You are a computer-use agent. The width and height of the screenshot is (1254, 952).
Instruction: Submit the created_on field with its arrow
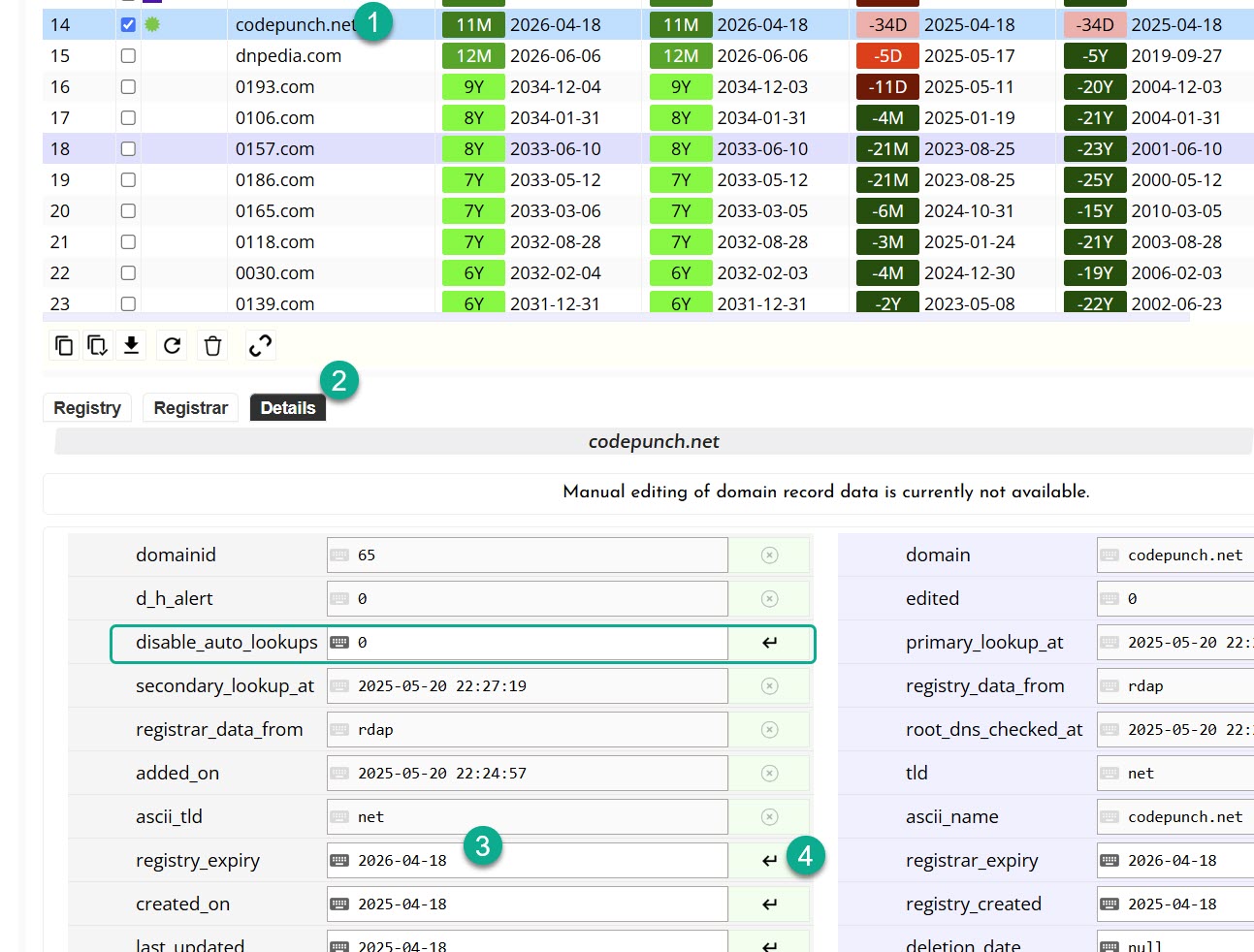pyautogui.click(x=769, y=904)
